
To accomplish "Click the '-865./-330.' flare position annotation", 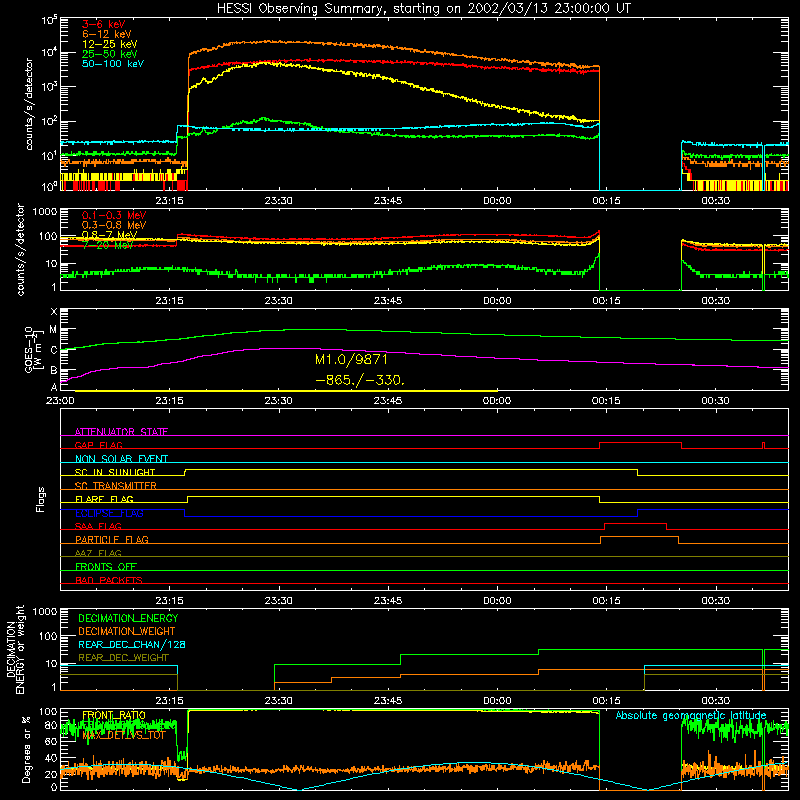I will tap(360, 380).
